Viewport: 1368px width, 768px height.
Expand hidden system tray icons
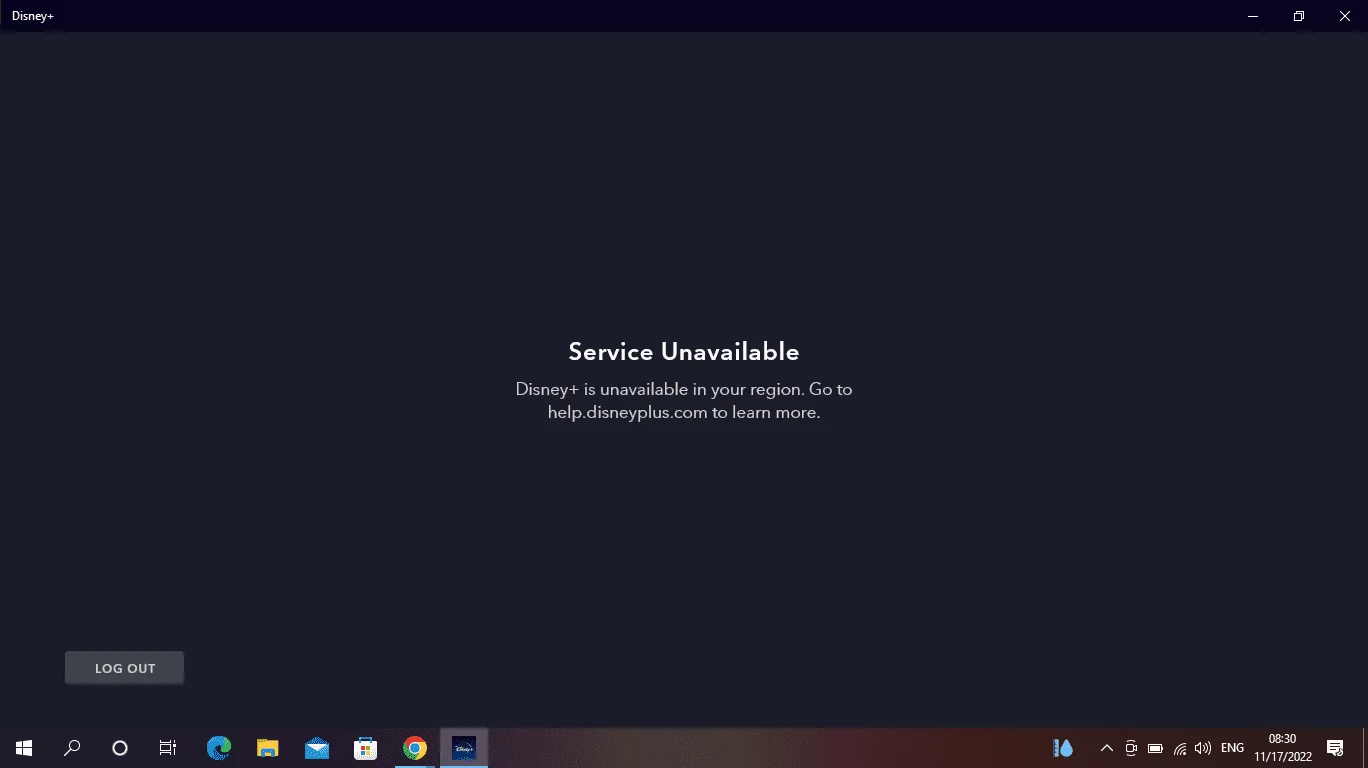click(x=1107, y=748)
